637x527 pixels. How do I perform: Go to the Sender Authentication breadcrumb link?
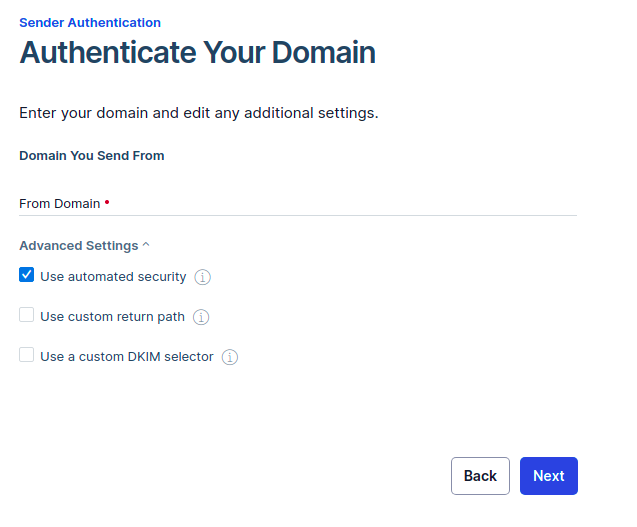coord(90,22)
